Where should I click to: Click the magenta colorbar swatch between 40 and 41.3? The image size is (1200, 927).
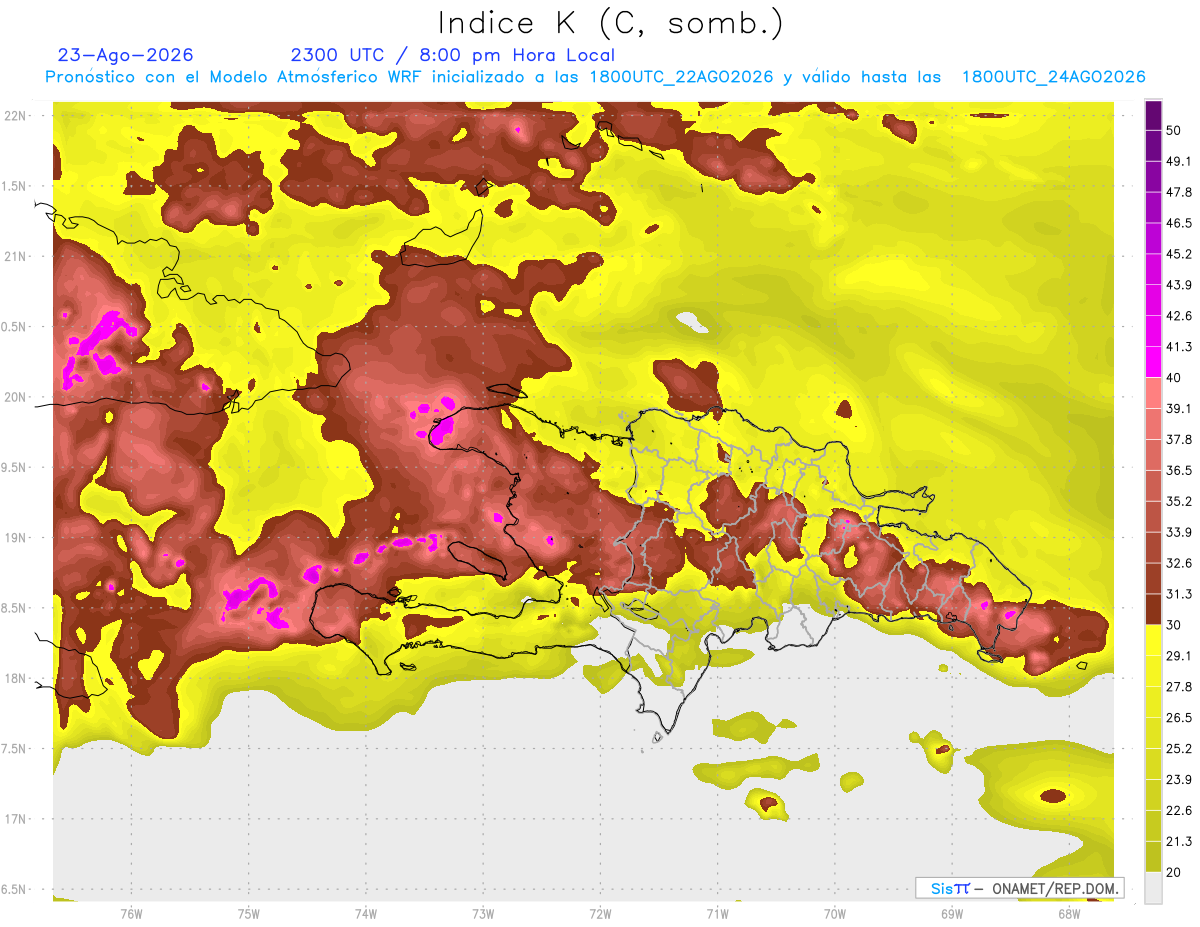coord(1153,362)
